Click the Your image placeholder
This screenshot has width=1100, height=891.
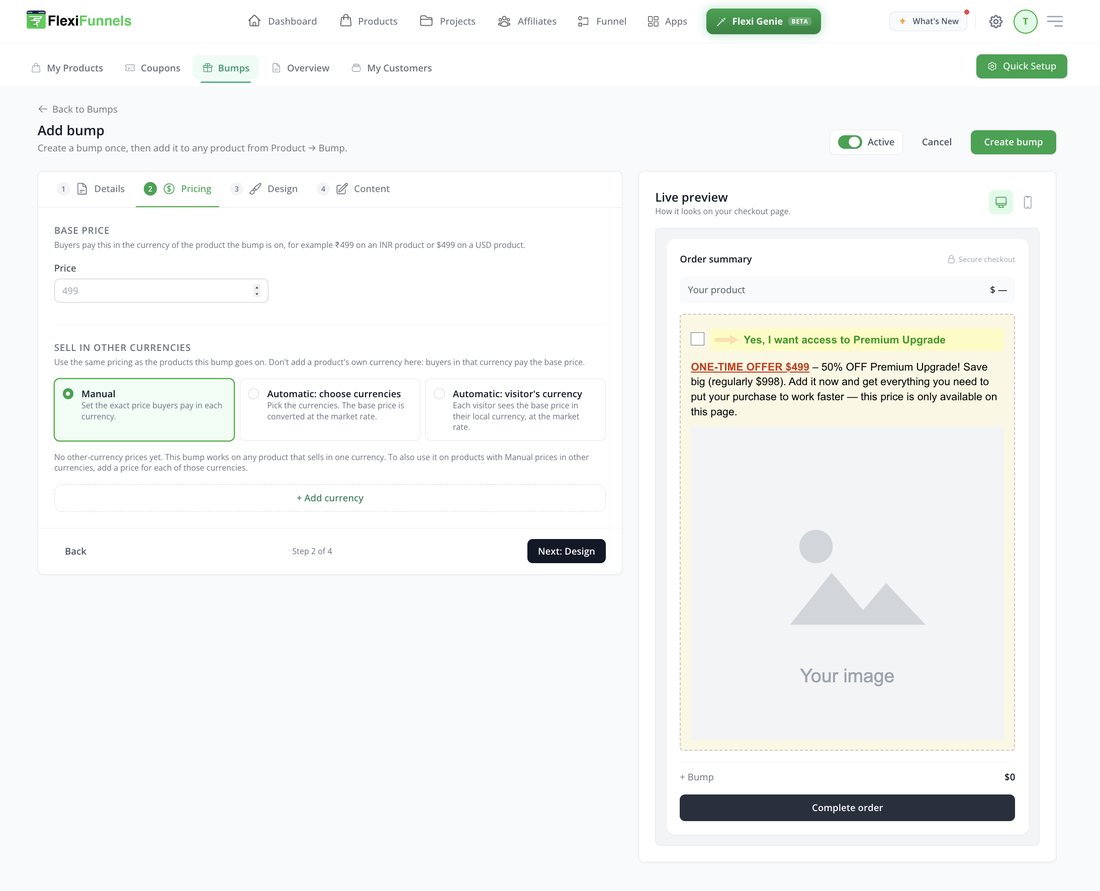pyautogui.click(x=847, y=584)
